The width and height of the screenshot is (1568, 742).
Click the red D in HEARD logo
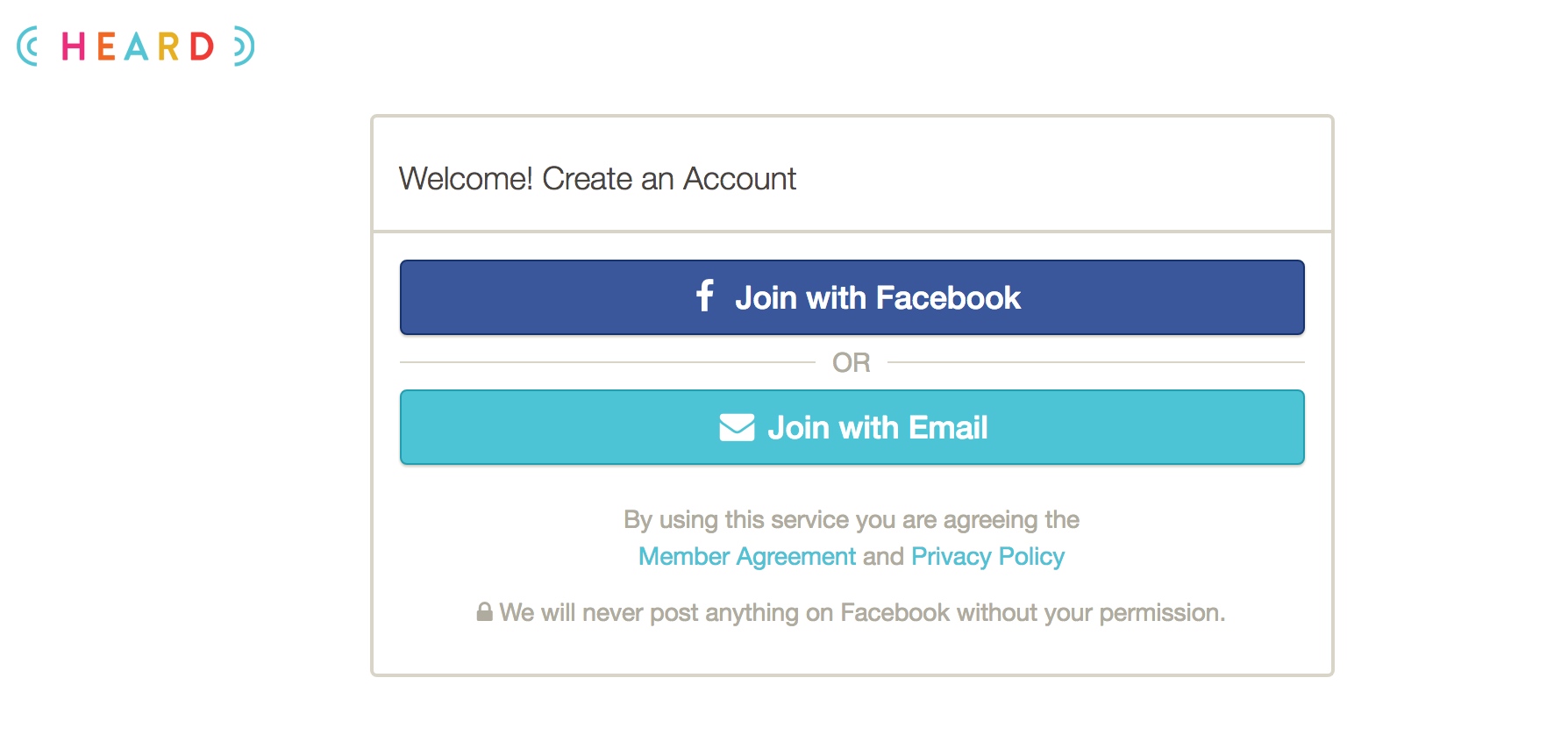(x=202, y=46)
